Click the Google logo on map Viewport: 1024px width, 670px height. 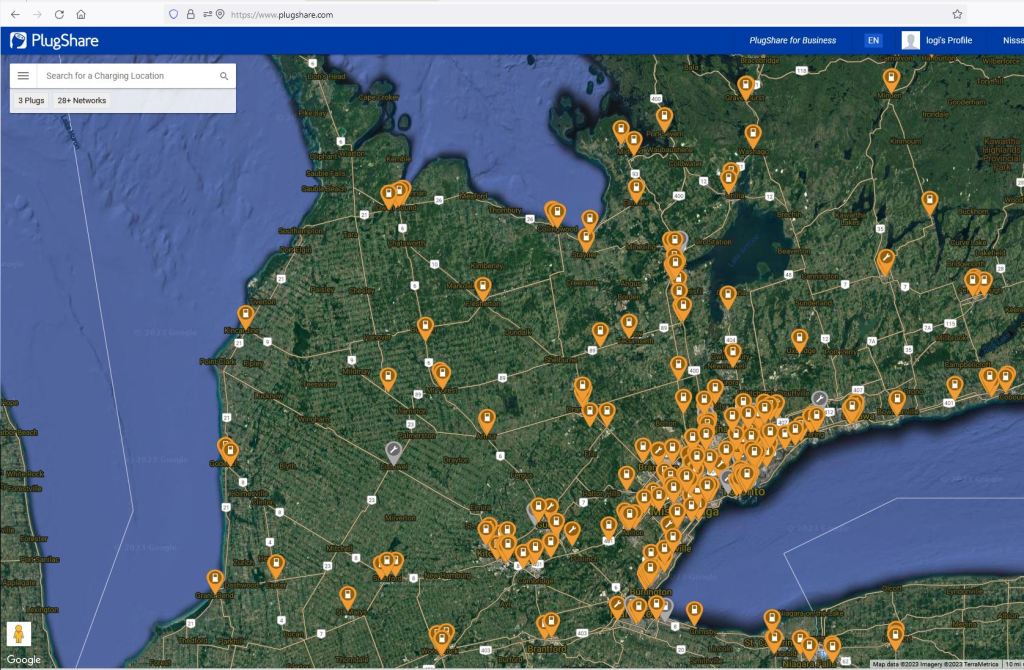click(x=24, y=659)
